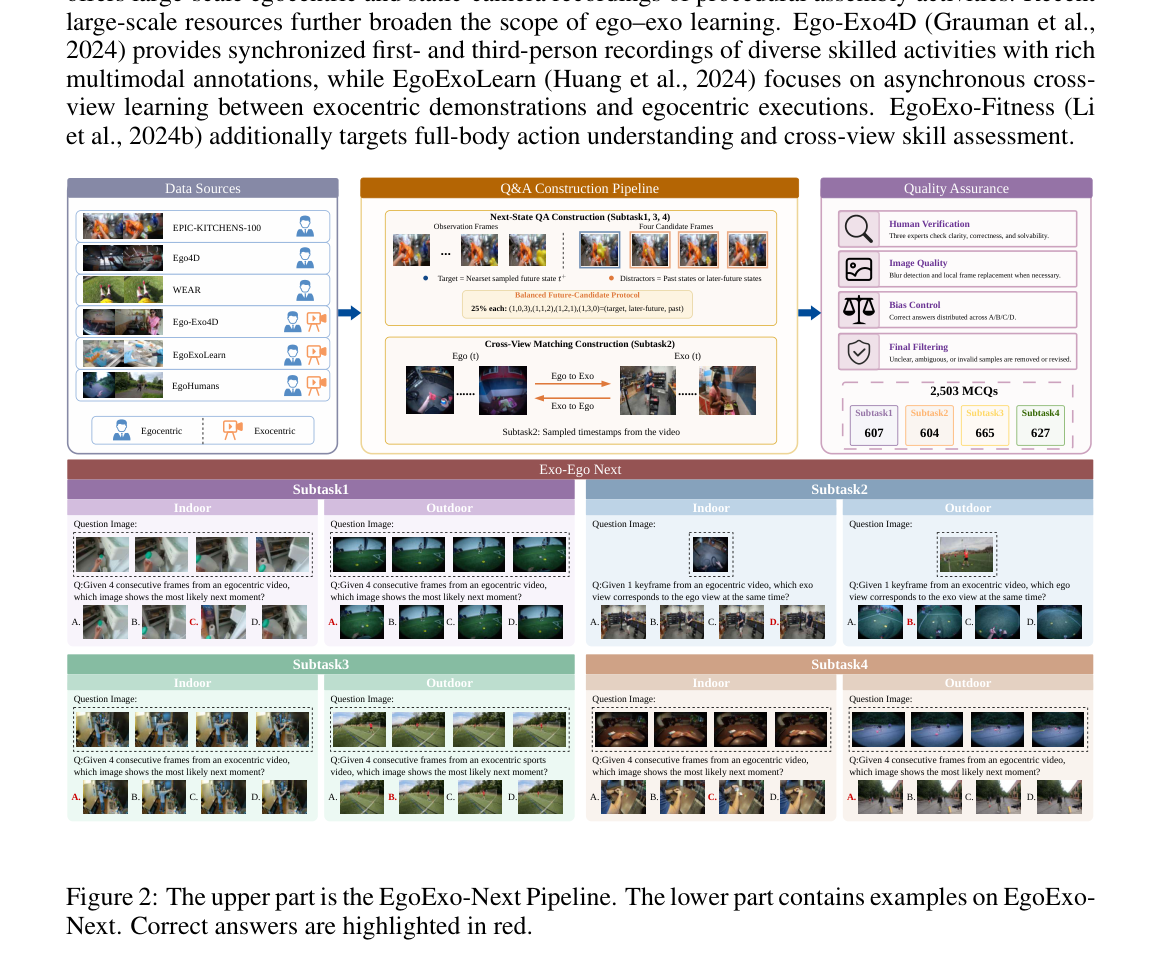The height and width of the screenshot is (954, 1161).
Task: Click the 'Balanced Future-Candidate Protocol' heading
Action: [577, 295]
